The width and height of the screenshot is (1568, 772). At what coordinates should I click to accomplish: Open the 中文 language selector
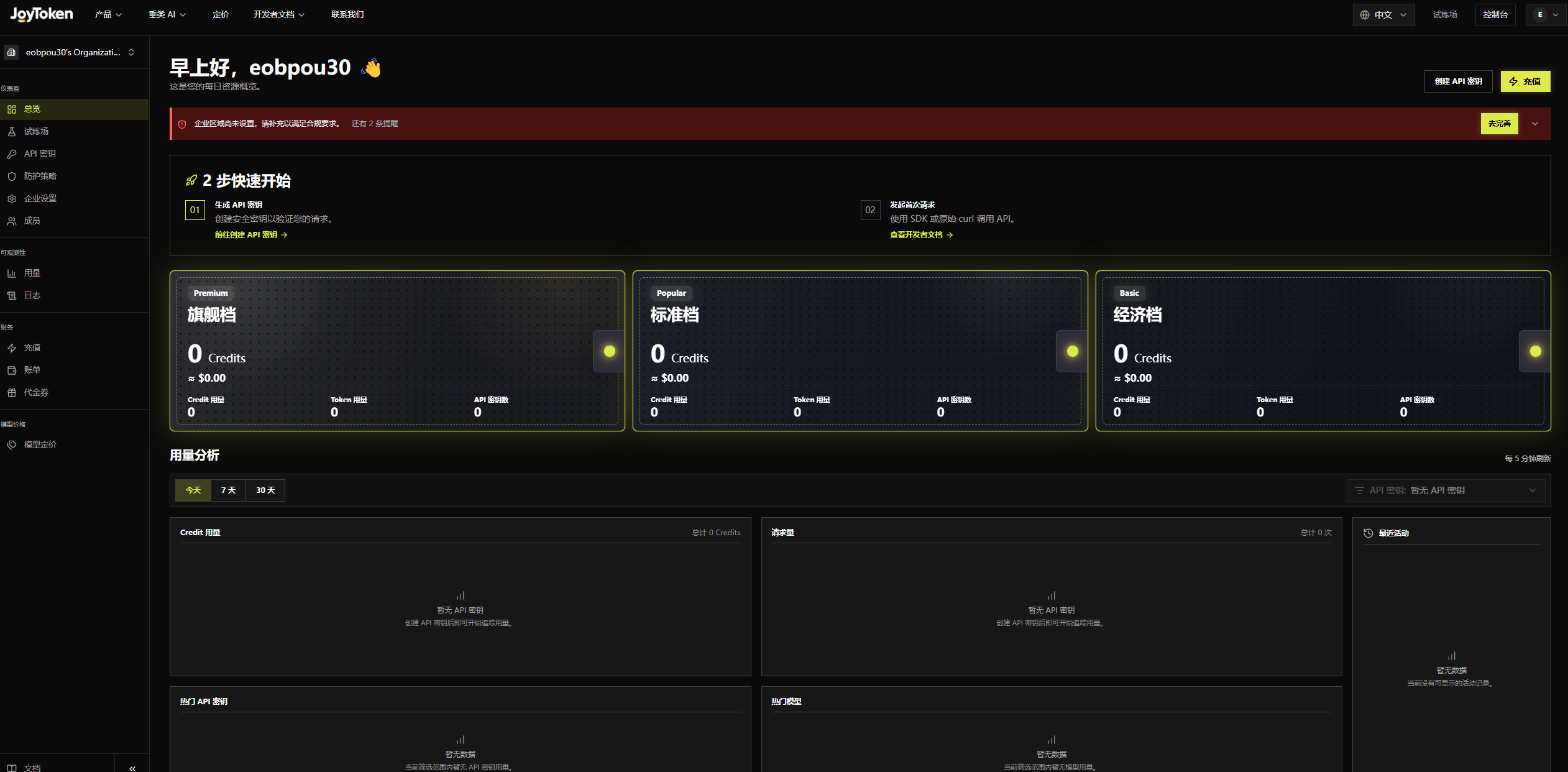pyautogui.click(x=1383, y=14)
